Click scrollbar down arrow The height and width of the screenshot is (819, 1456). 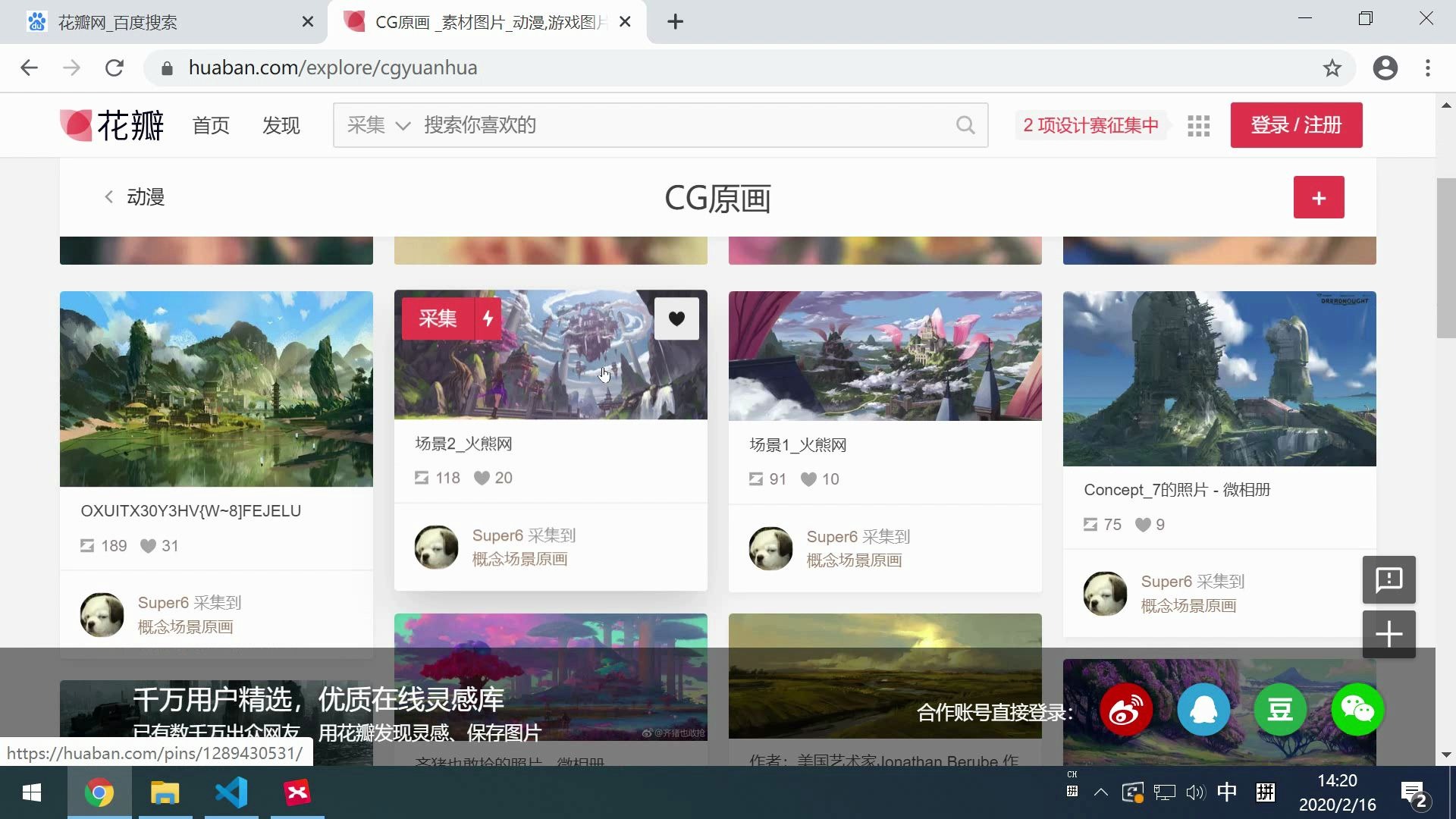click(1445, 755)
